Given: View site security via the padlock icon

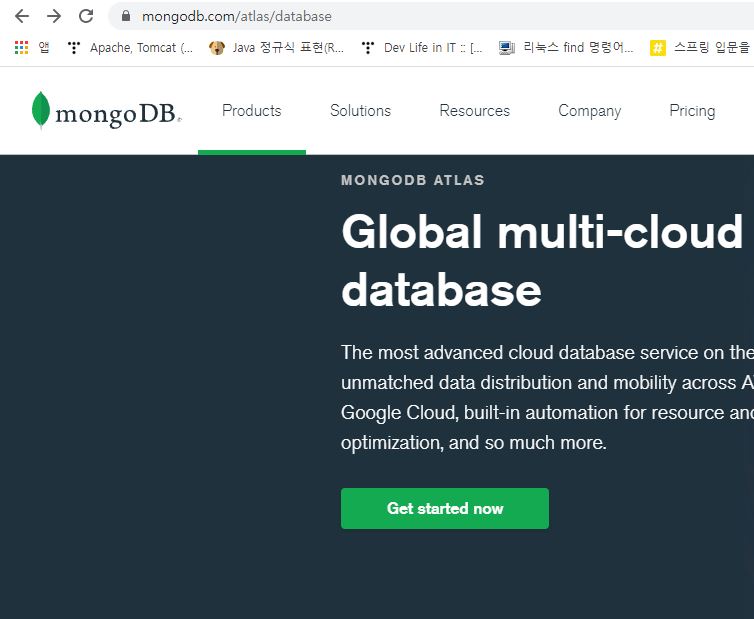Looking at the screenshot, I should (126, 16).
